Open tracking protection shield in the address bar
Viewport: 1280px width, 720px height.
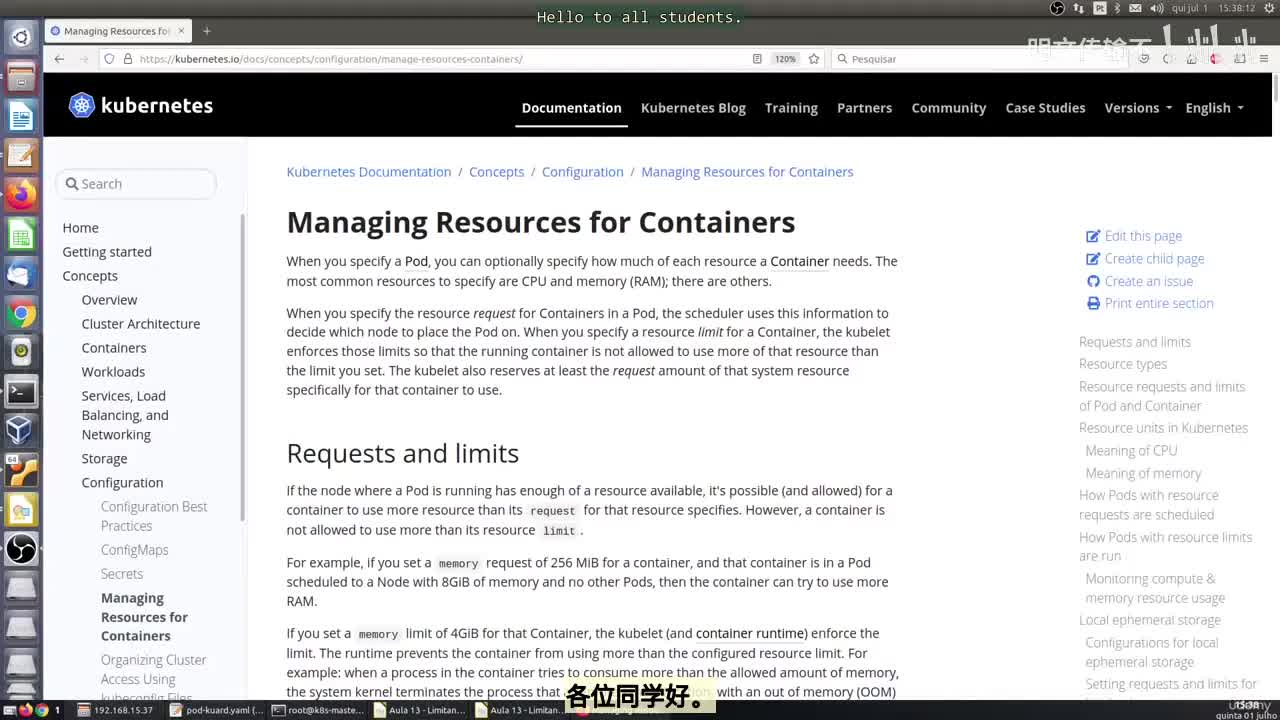(110, 59)
